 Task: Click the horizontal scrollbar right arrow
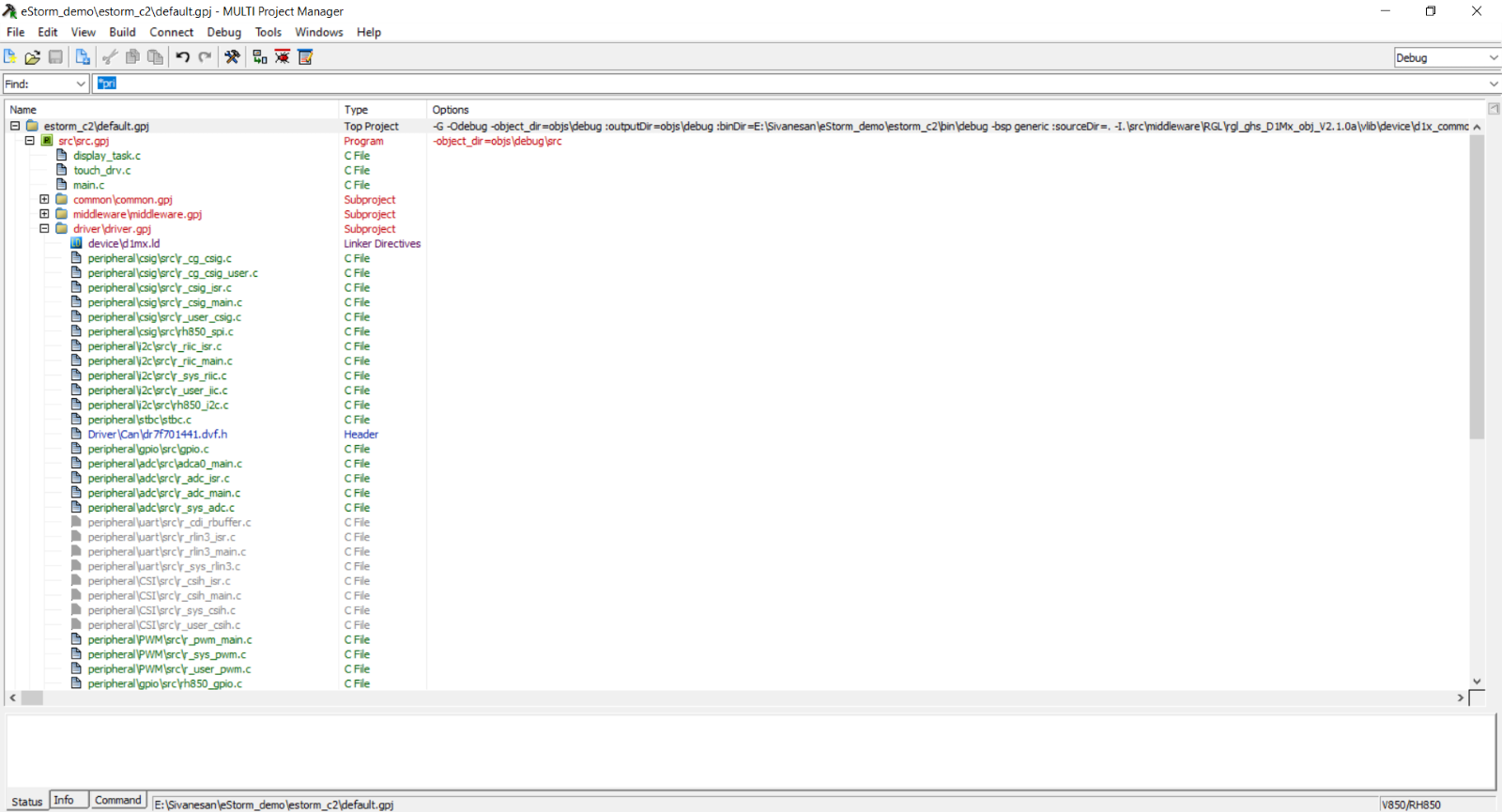[1461, 697]
